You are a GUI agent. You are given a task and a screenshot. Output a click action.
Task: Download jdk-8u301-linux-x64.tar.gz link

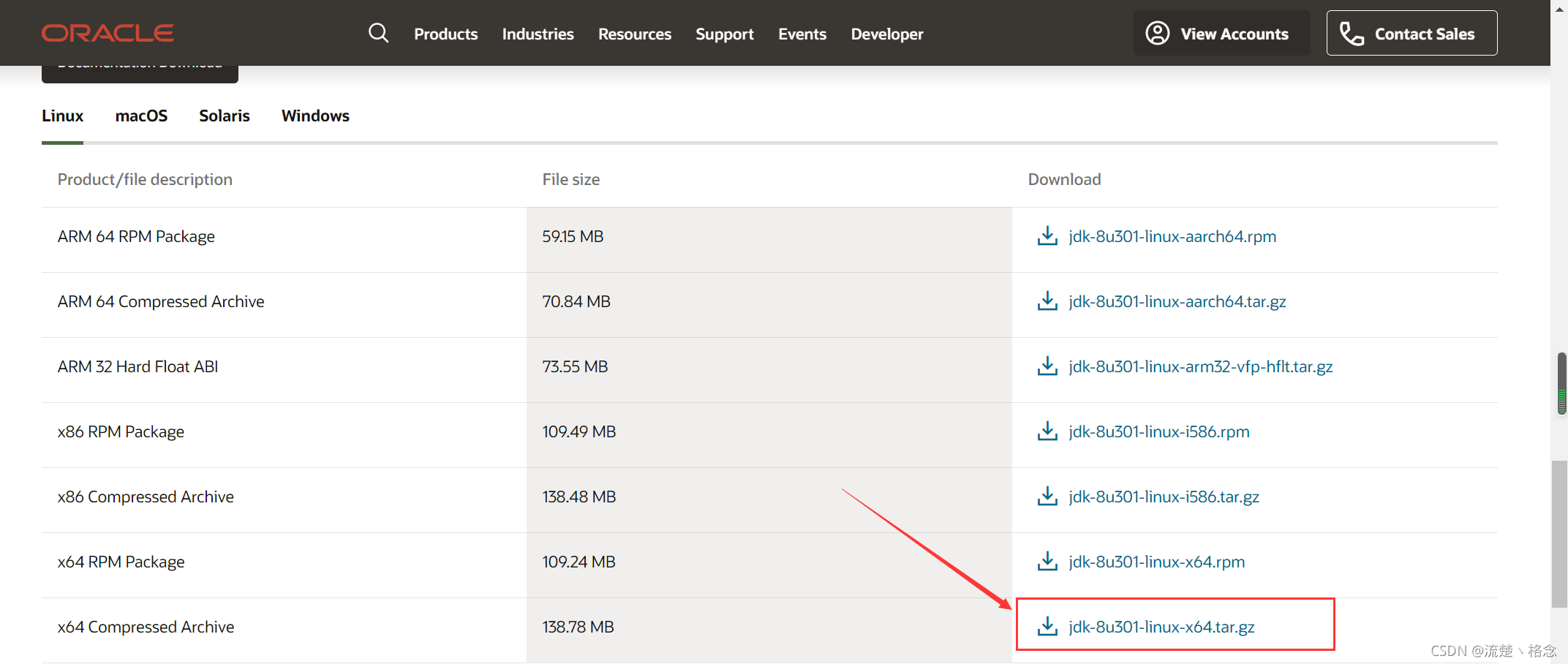click(x=1161, y=627)
